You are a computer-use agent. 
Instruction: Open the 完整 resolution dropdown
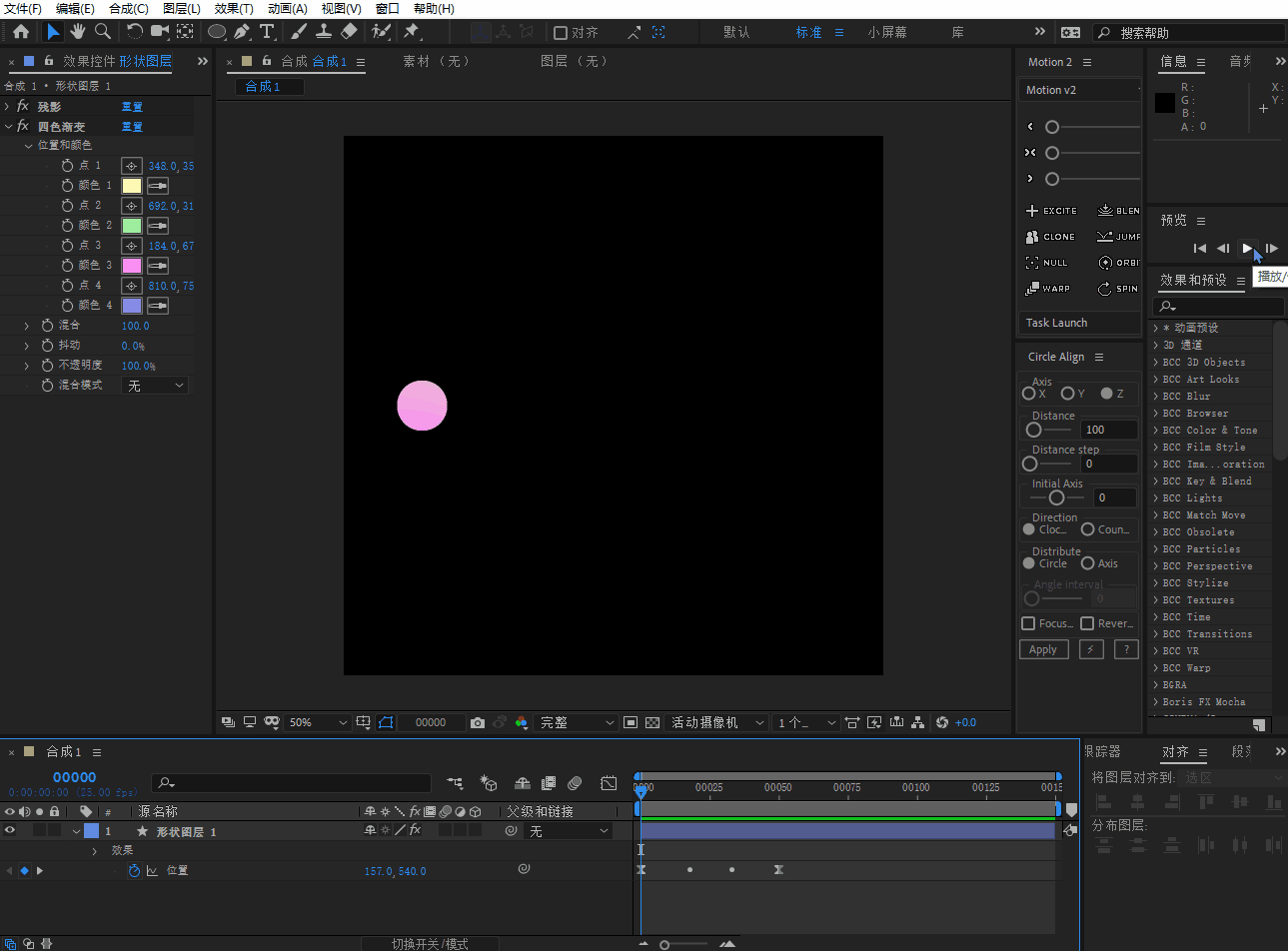pos(577,722)
